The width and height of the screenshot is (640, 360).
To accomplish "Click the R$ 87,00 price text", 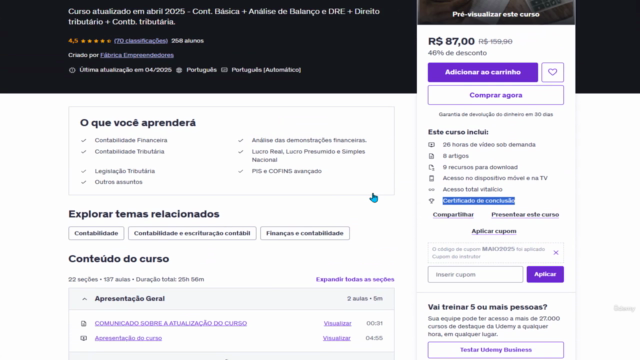I will (x=451, y=41).
